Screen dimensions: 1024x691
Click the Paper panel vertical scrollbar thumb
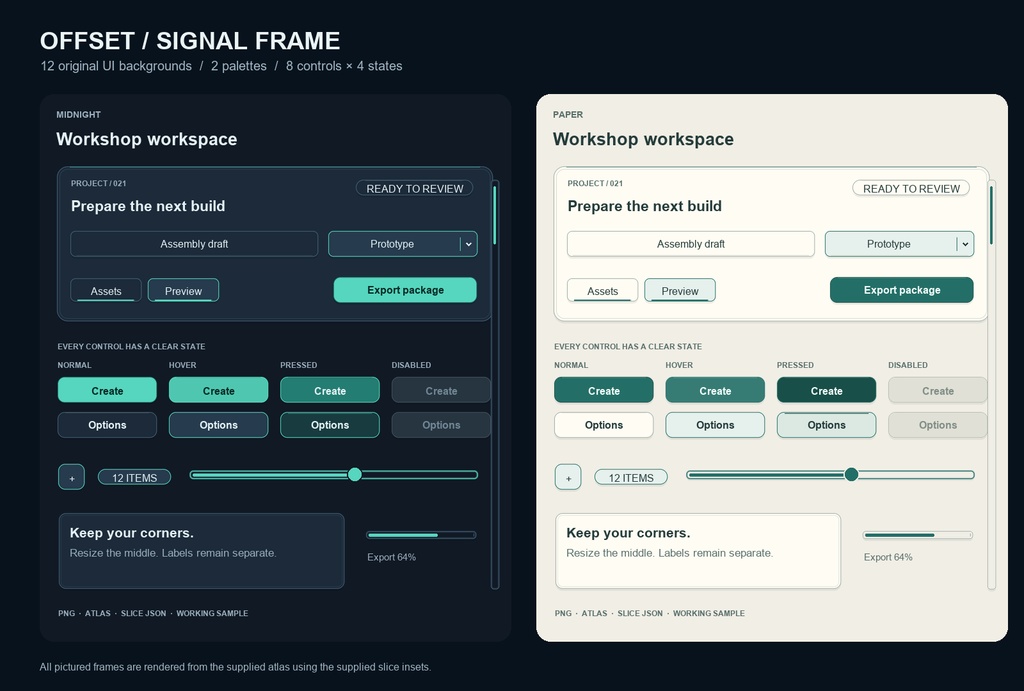pos(991,215)
